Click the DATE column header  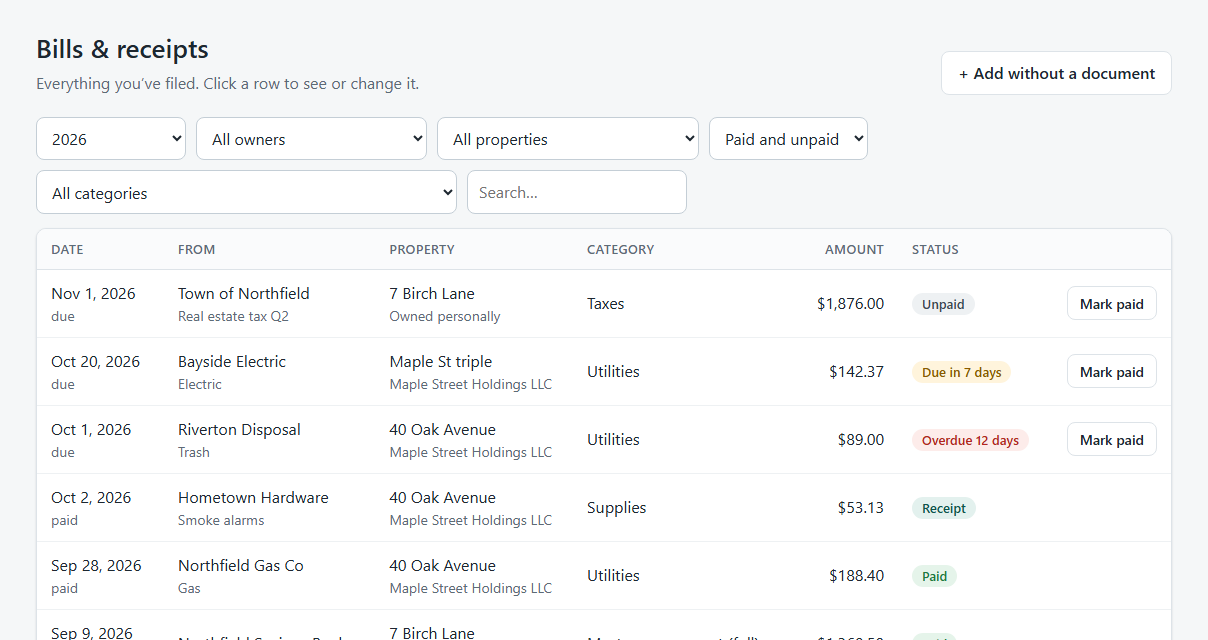[x=67, y=250]
